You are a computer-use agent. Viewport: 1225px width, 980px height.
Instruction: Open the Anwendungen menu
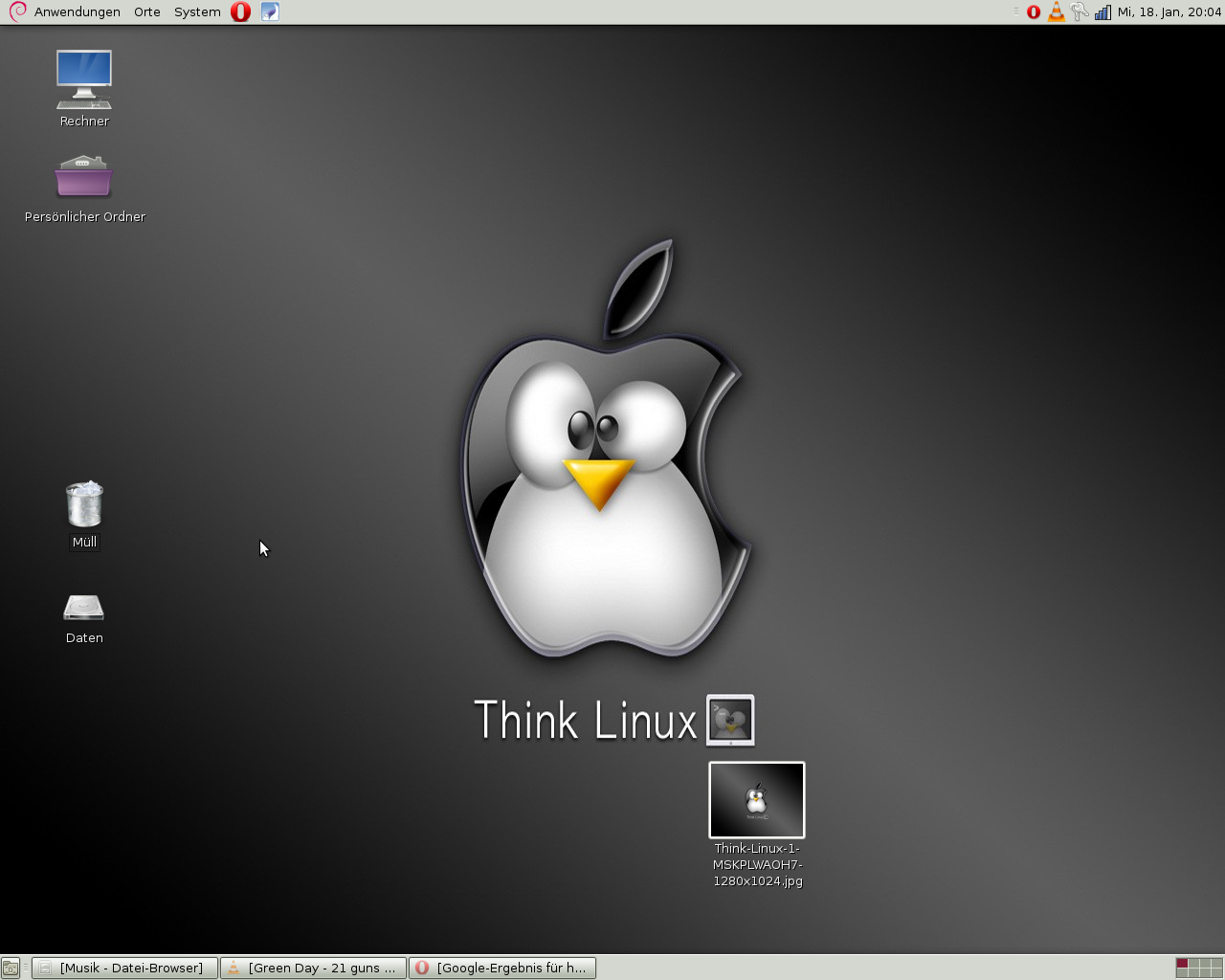tap(77, 12)
